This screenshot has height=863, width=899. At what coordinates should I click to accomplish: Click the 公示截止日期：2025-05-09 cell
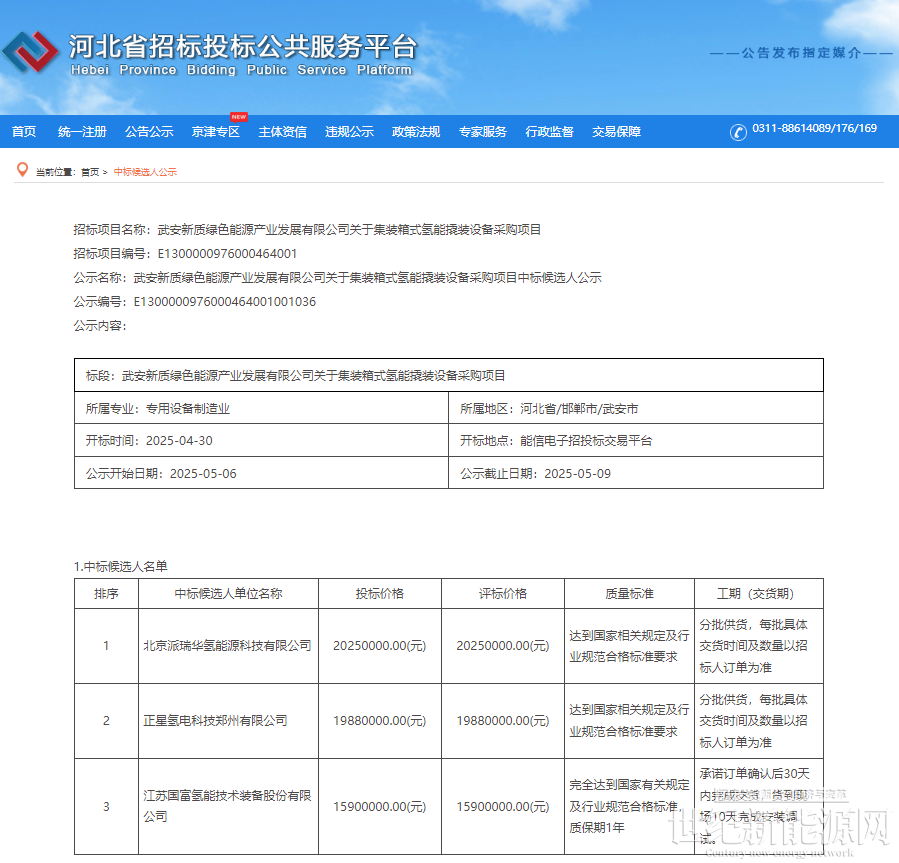point(636,473)
